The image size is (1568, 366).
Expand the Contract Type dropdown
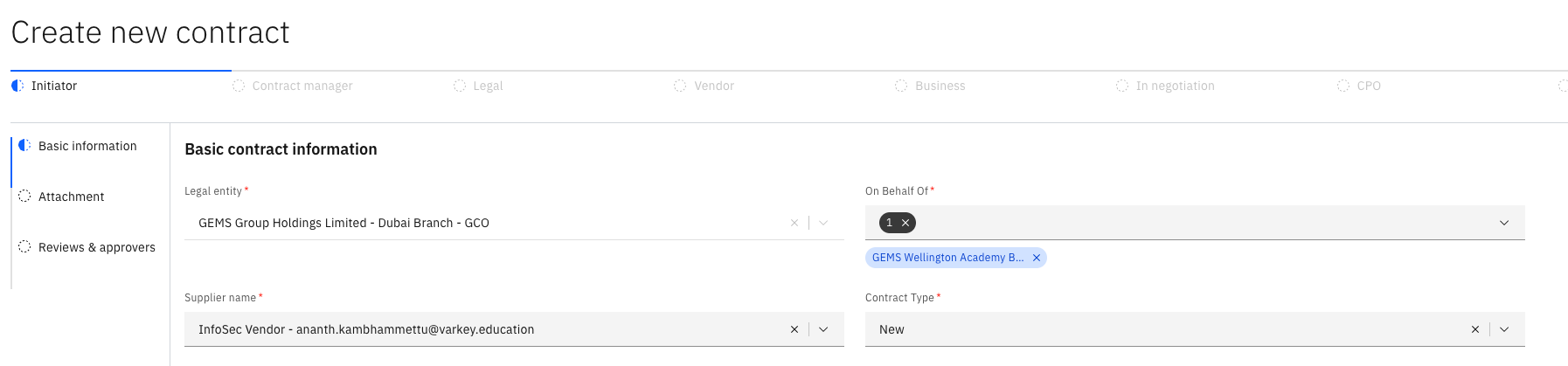(1504, 329)
